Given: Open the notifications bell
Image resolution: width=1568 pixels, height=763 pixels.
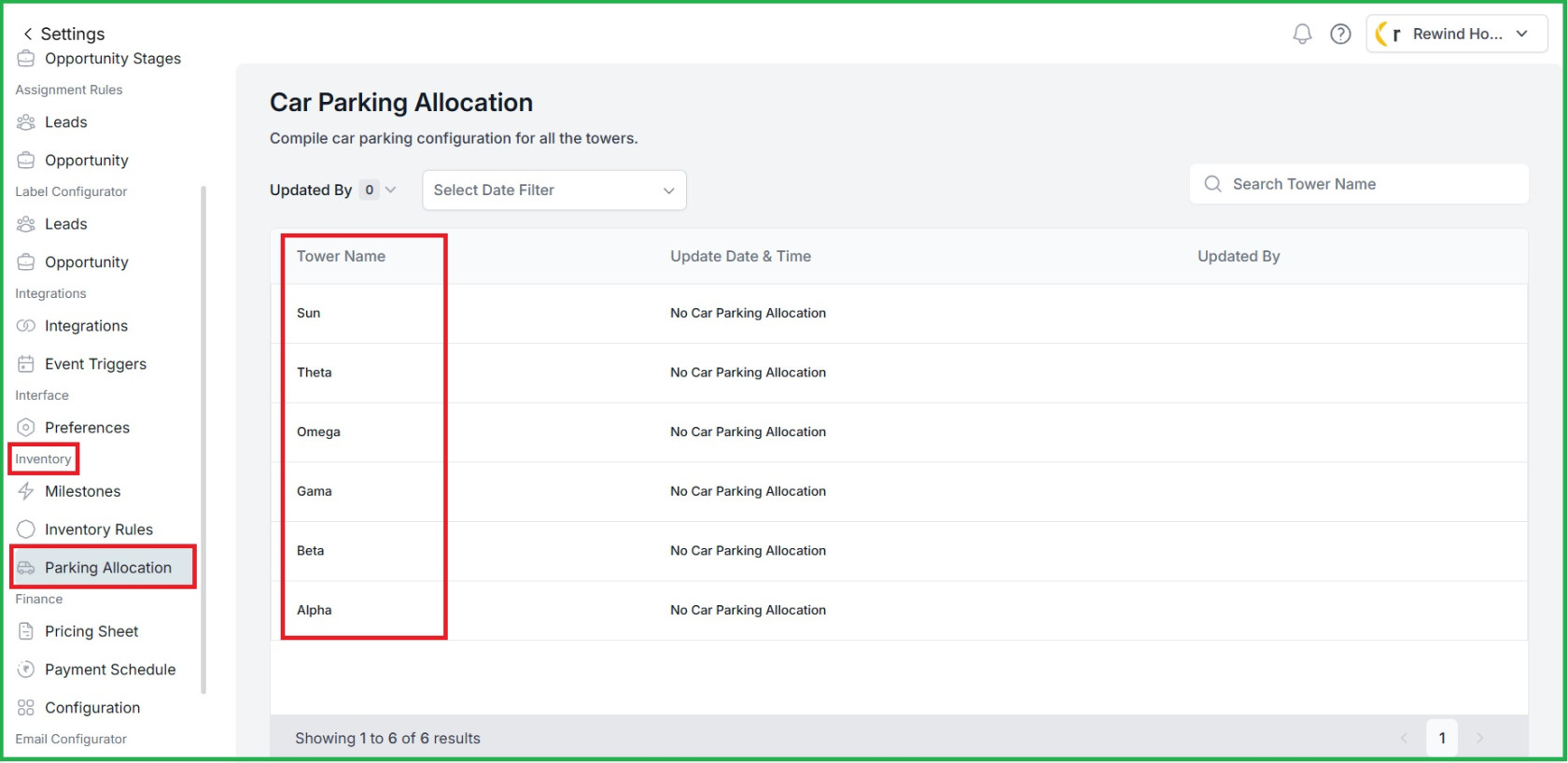Looking at the screenshot, I should click(1302, 35).
